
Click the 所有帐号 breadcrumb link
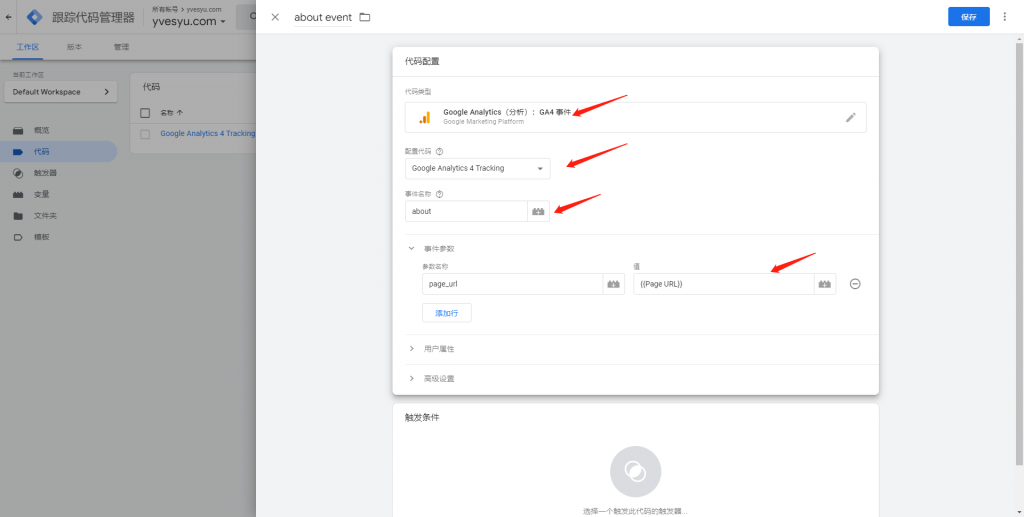tap(166, 9)
